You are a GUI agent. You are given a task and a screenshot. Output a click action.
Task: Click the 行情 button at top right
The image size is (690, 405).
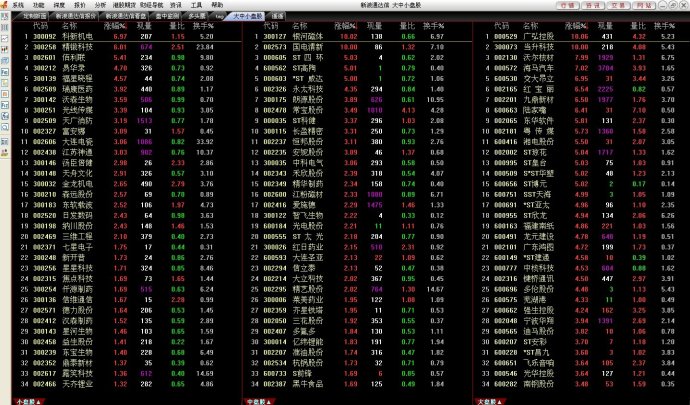(x=568, y=5)
